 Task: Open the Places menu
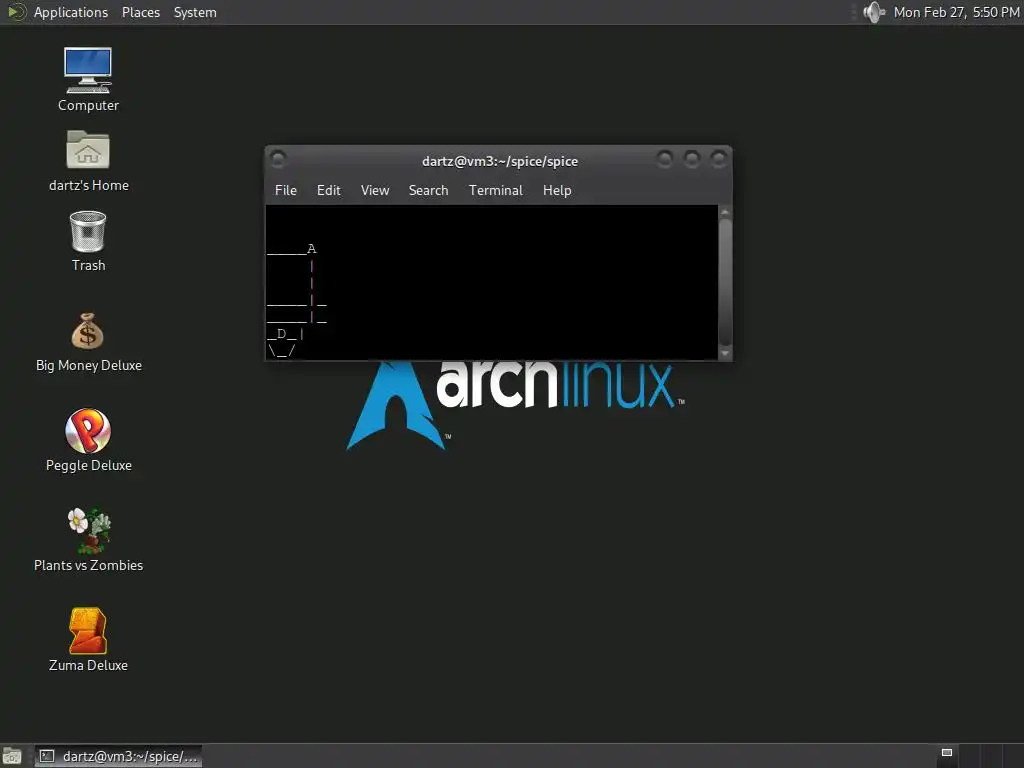pyautogui.click(x=141, y=12)
